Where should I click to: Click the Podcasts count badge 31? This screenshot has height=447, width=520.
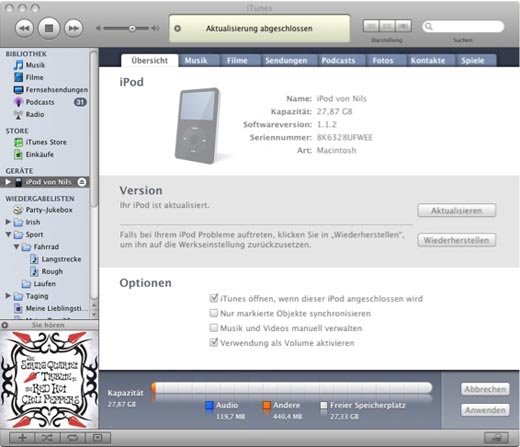click(80, 102)
